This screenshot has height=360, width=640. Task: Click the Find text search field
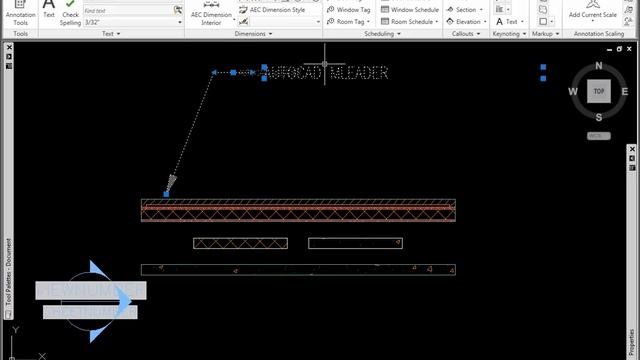pyautogui.click(x=128, y=11)
